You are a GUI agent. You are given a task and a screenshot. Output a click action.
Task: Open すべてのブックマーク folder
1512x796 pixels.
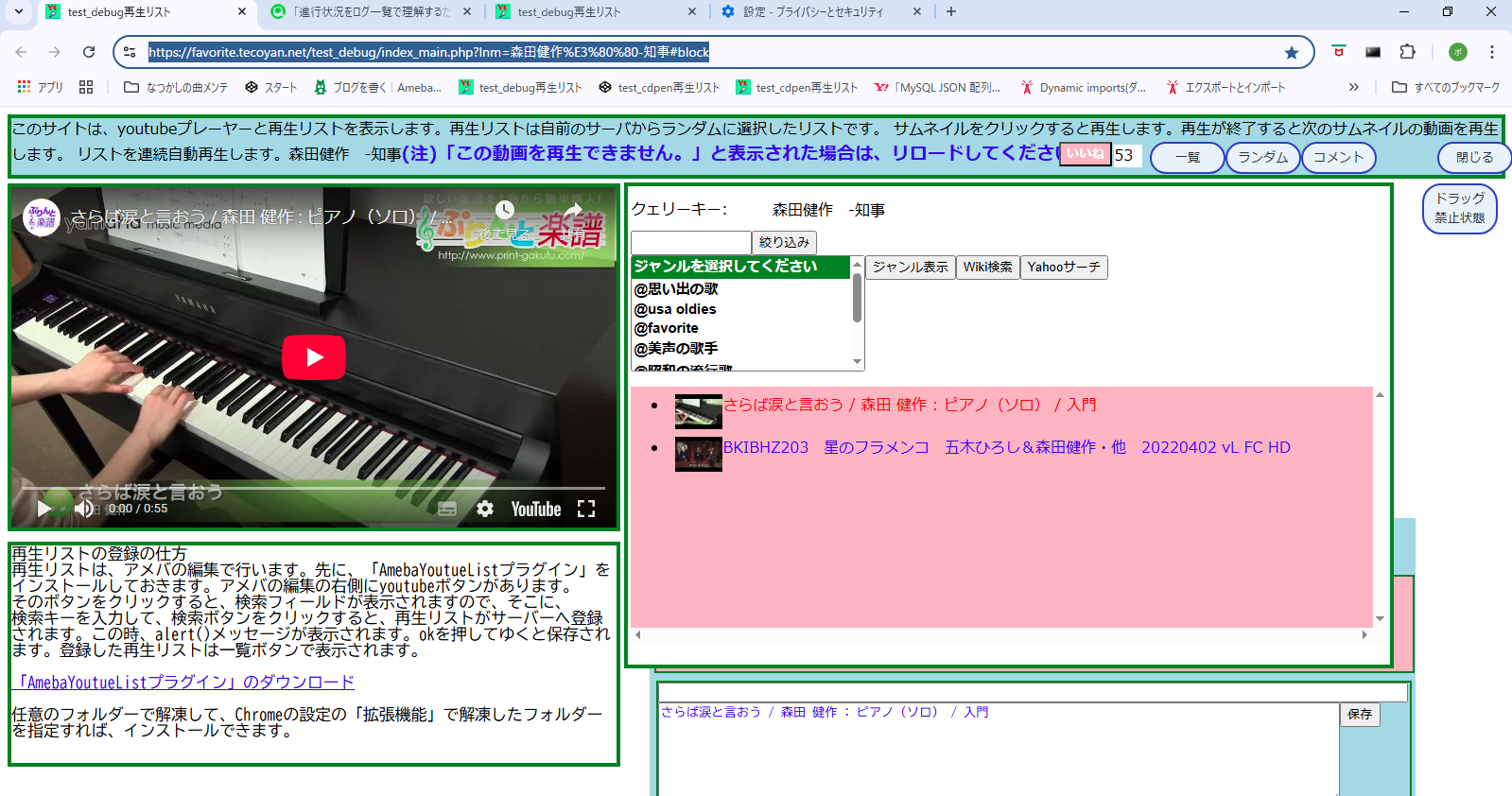click(x=1446, y=87)
